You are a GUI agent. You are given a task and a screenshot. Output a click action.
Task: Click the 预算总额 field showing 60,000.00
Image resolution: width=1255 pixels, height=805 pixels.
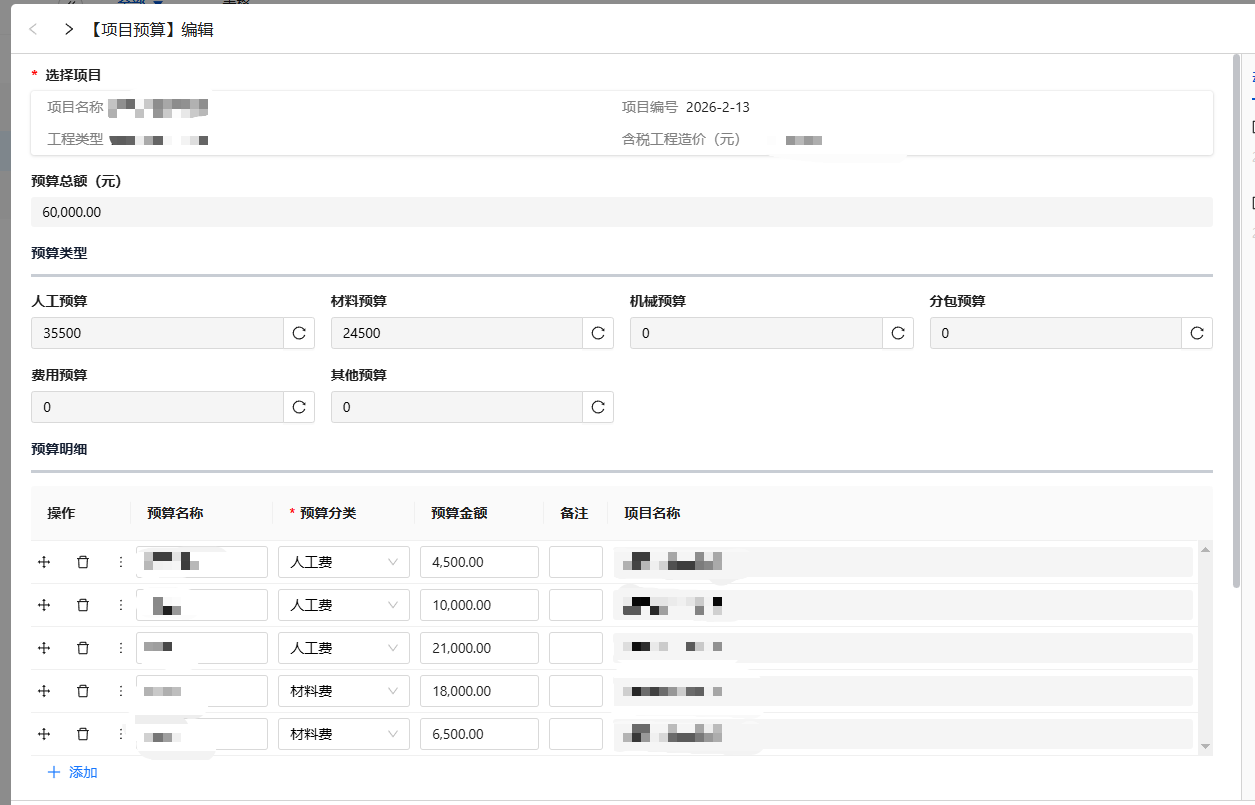pos(621,212)
